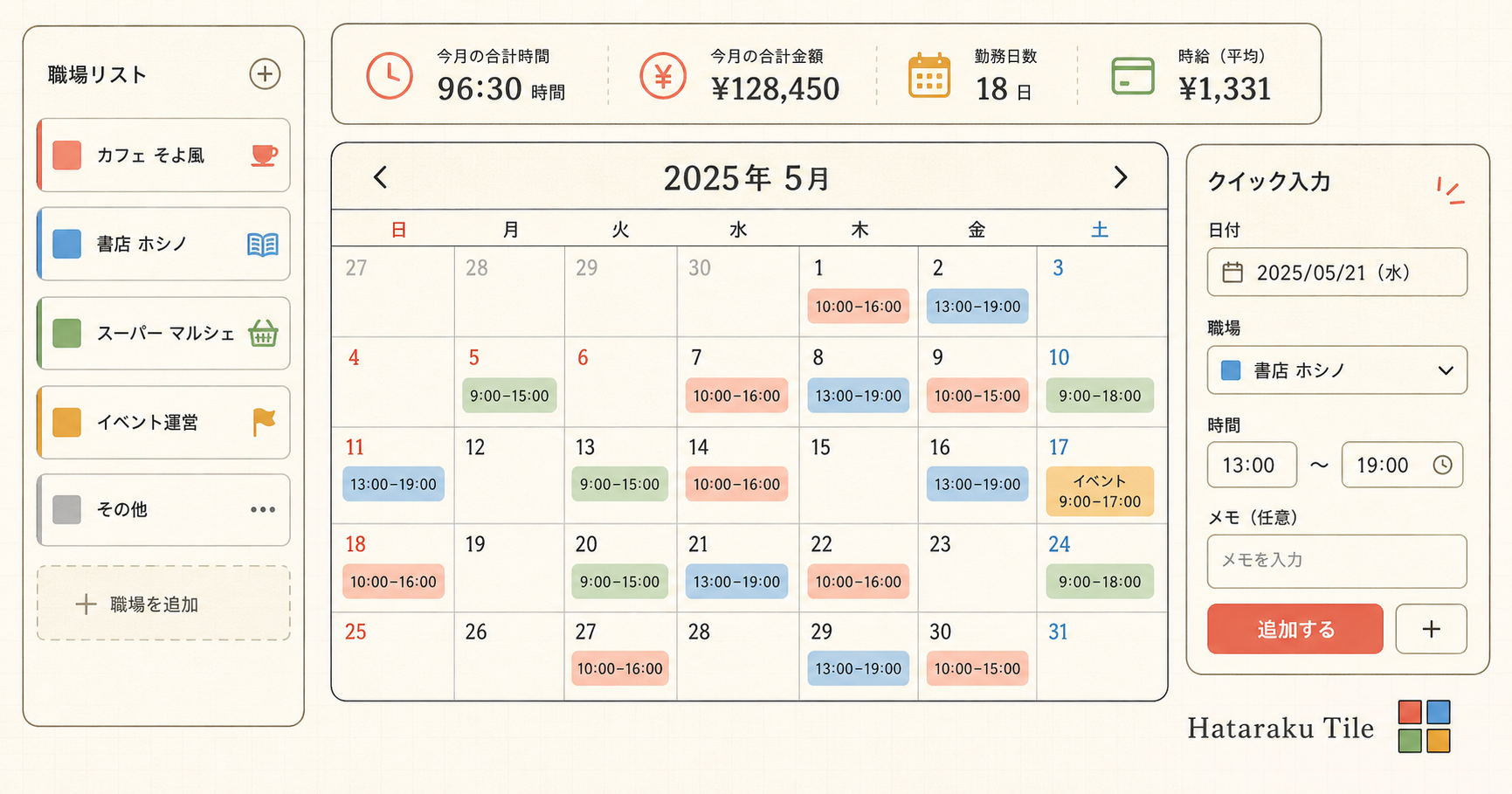The width and height of the screenshot is (1512, 794).
Task: Click the red 追加する button
Action: (x=1295, y=629)
